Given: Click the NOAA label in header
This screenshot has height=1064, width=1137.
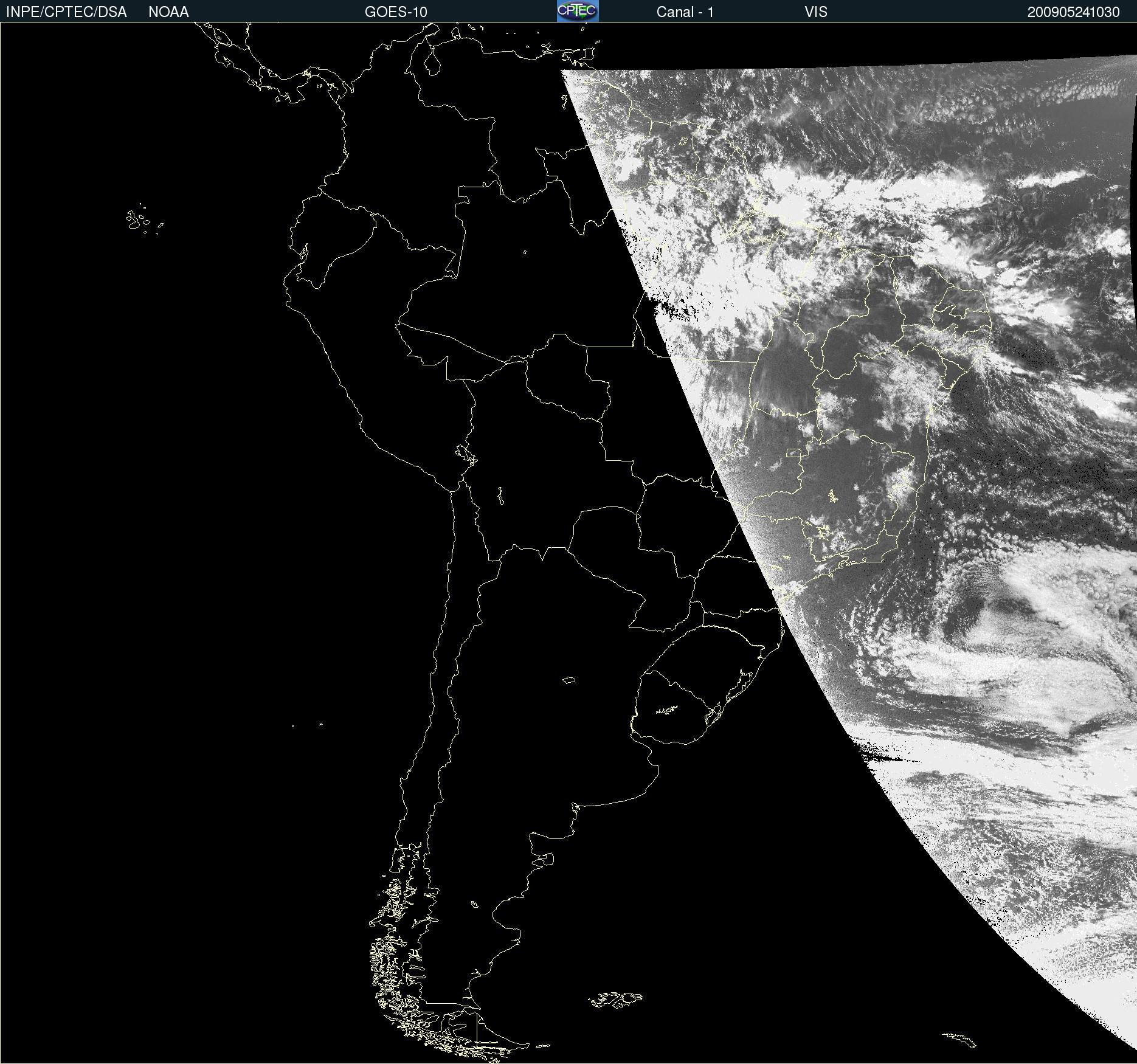Looking at the screenshot, I should [168, 12].
